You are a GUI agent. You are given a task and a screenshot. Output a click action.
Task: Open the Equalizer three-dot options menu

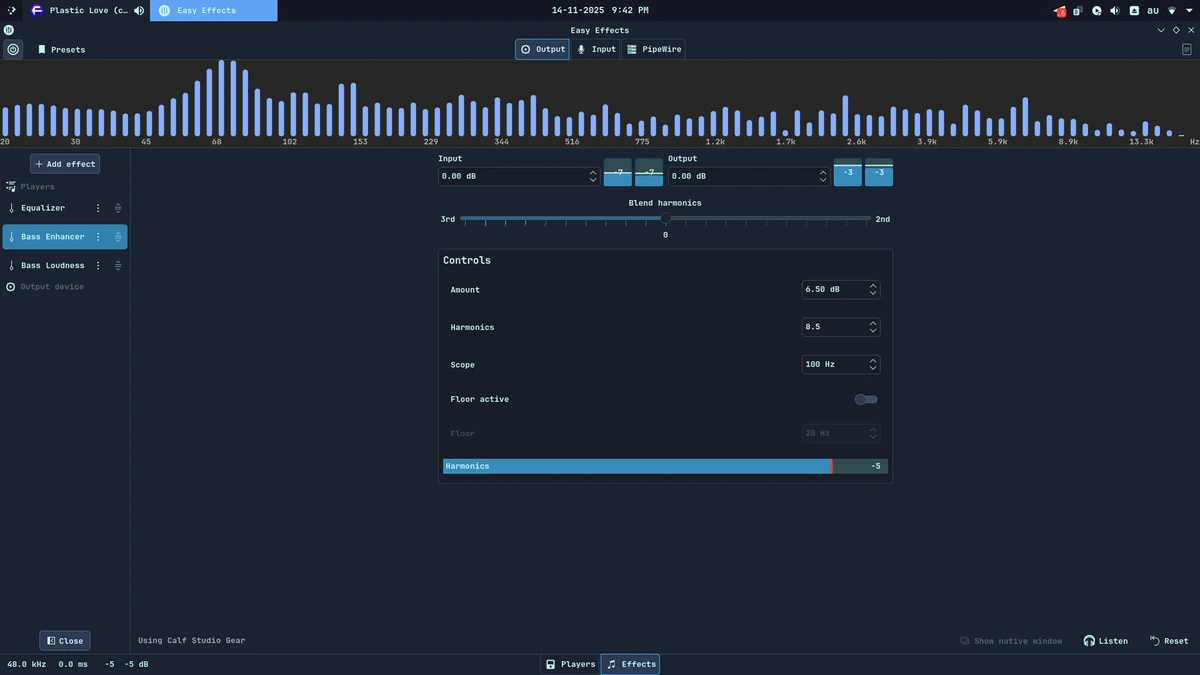[x=98, y=208]
